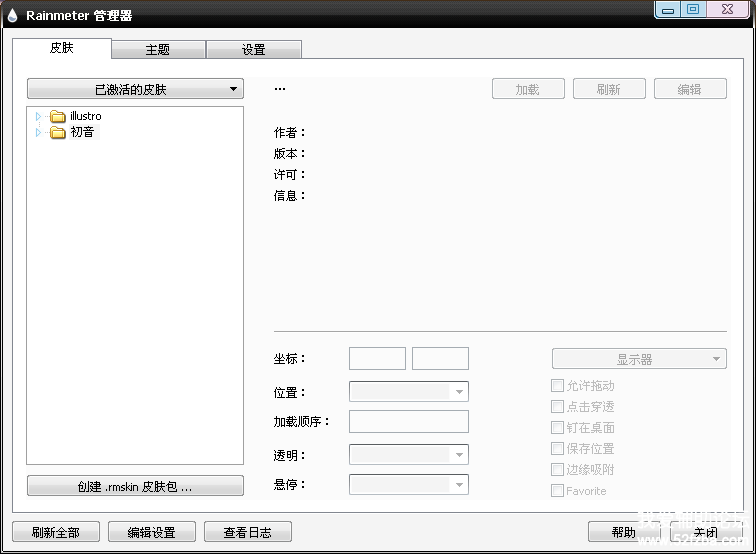Switch to the 皮肤 tab
Viewport: 756px width, 554px height.
pos(62,48)
